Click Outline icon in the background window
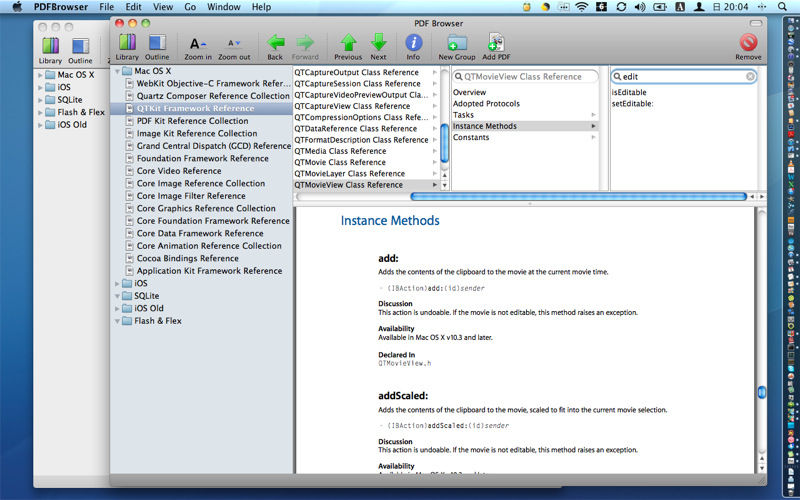The height and width of the screenshot is (500, 800). pos(80,46)
